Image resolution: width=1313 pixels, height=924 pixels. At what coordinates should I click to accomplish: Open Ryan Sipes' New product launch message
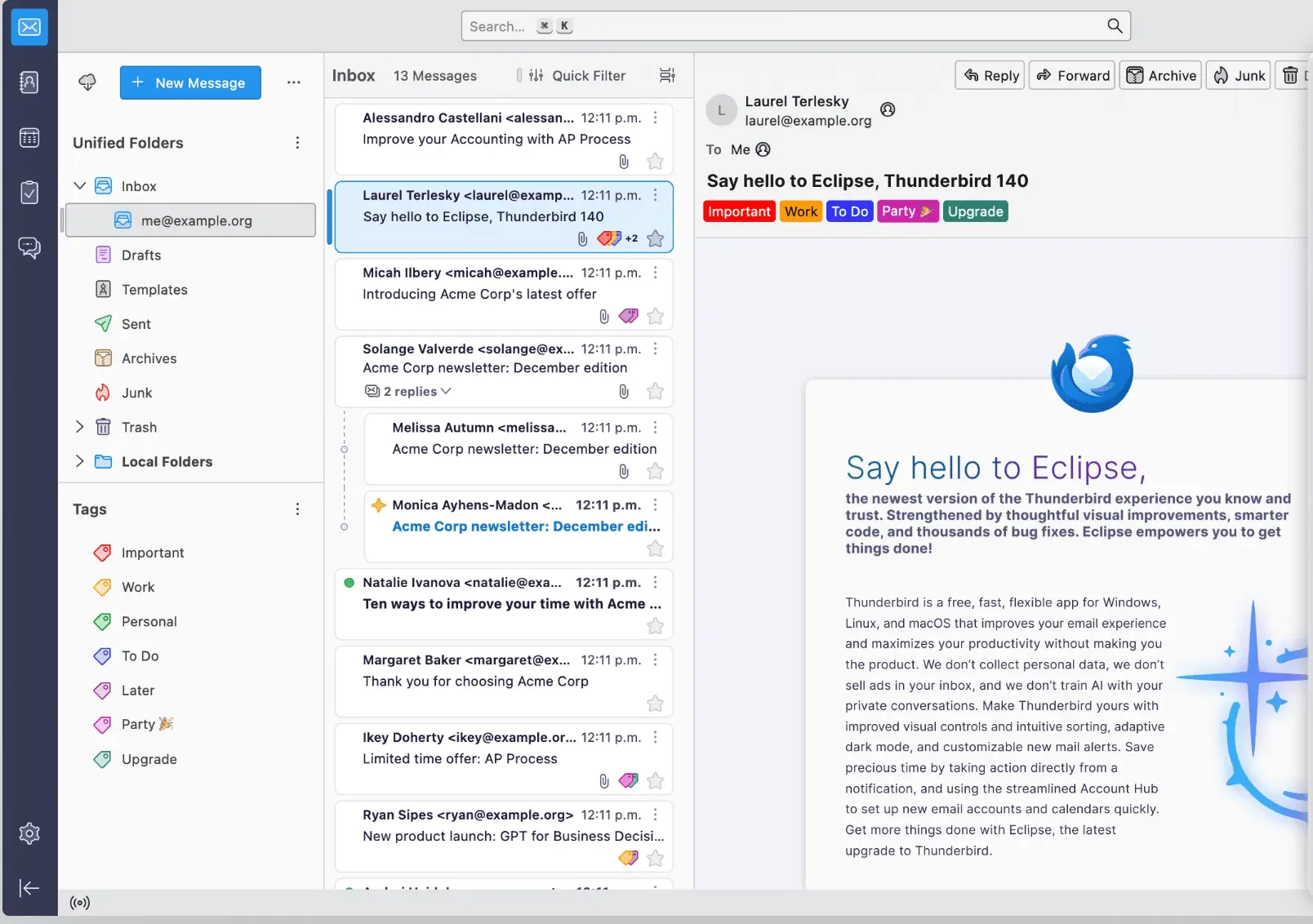point(504,837)
